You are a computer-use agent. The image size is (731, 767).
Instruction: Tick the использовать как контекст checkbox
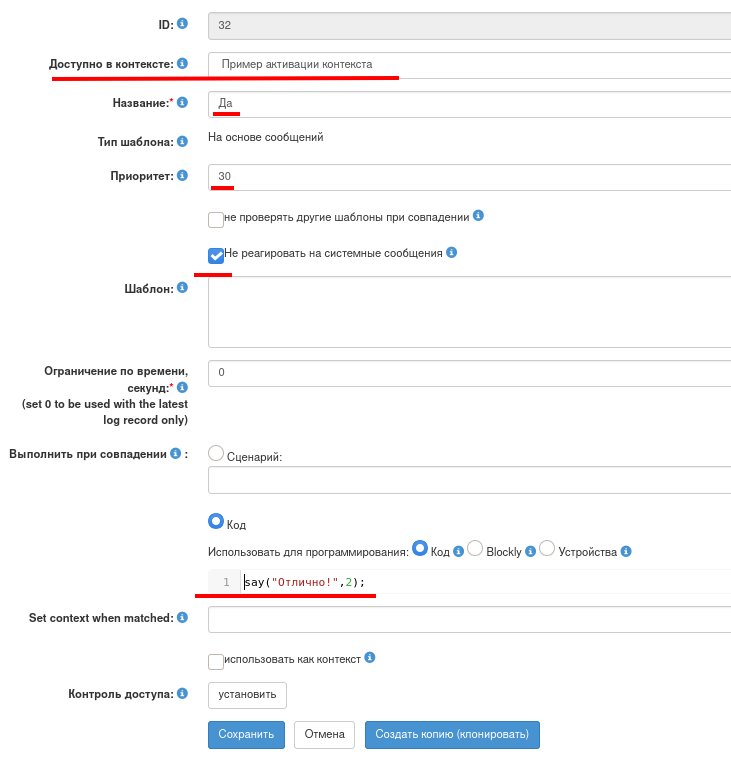(x=216, y=661)
